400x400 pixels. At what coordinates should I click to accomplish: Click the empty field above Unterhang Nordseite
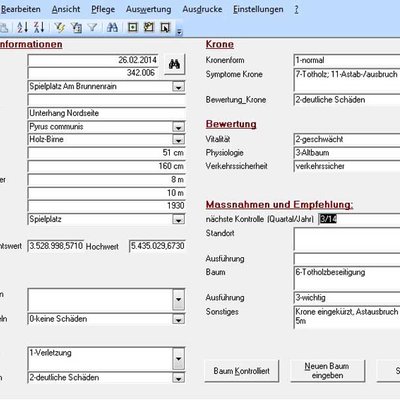click(107, 100)
